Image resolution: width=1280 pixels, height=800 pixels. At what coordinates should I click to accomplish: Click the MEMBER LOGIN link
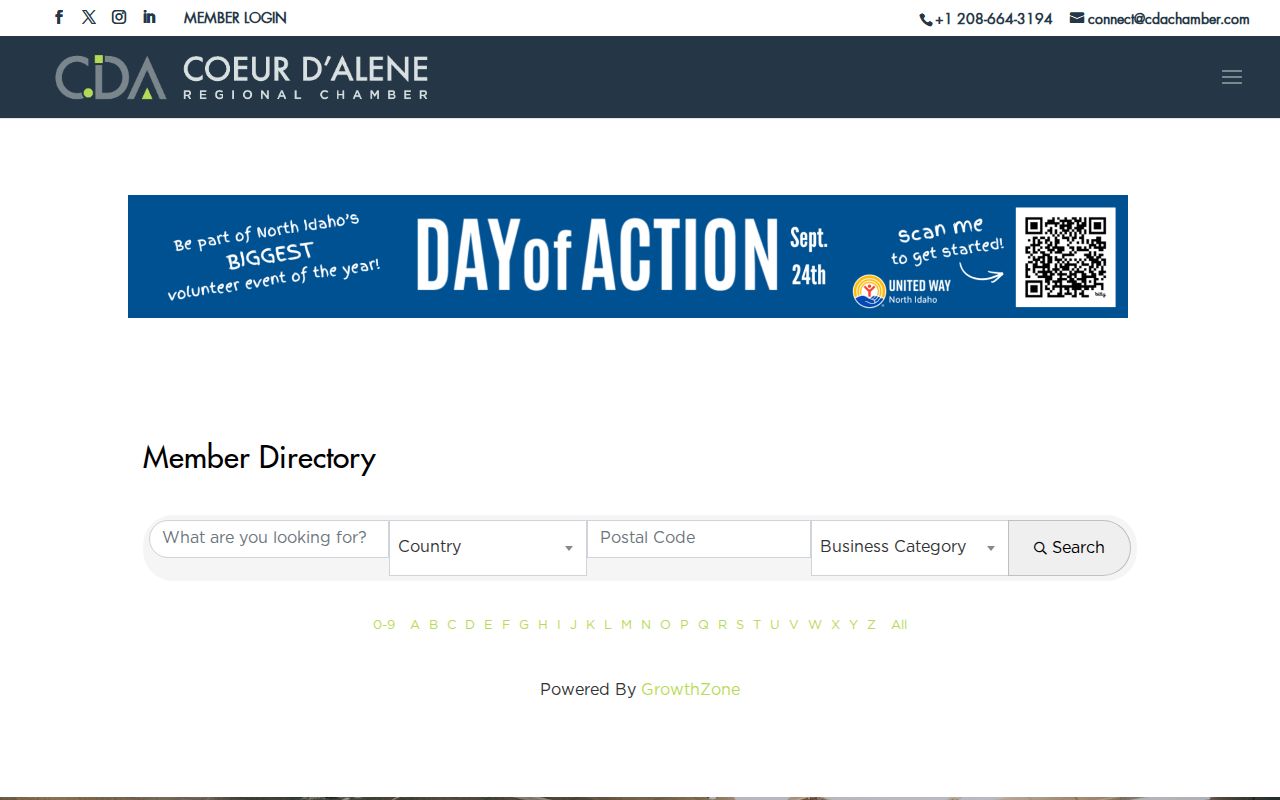235,18
